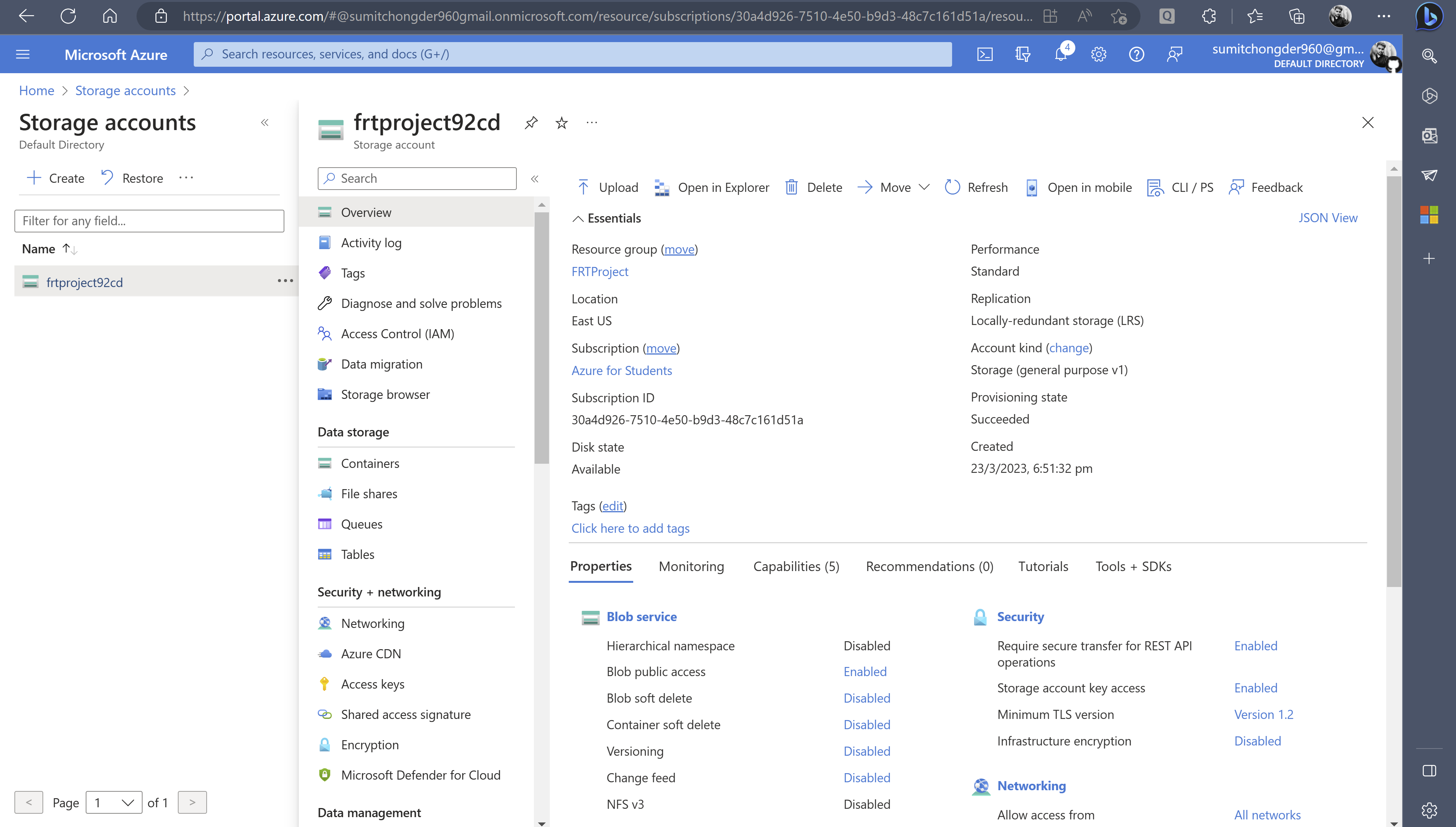Click the Filter for any field box
The height and width of the screenshot is (827, 1456).
149,221
